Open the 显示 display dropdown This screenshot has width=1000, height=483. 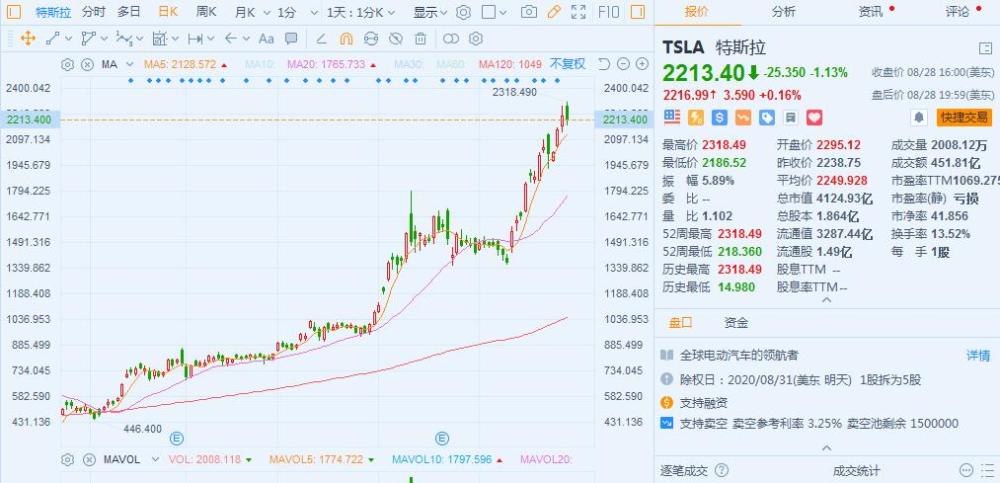(x=443, y=12)
